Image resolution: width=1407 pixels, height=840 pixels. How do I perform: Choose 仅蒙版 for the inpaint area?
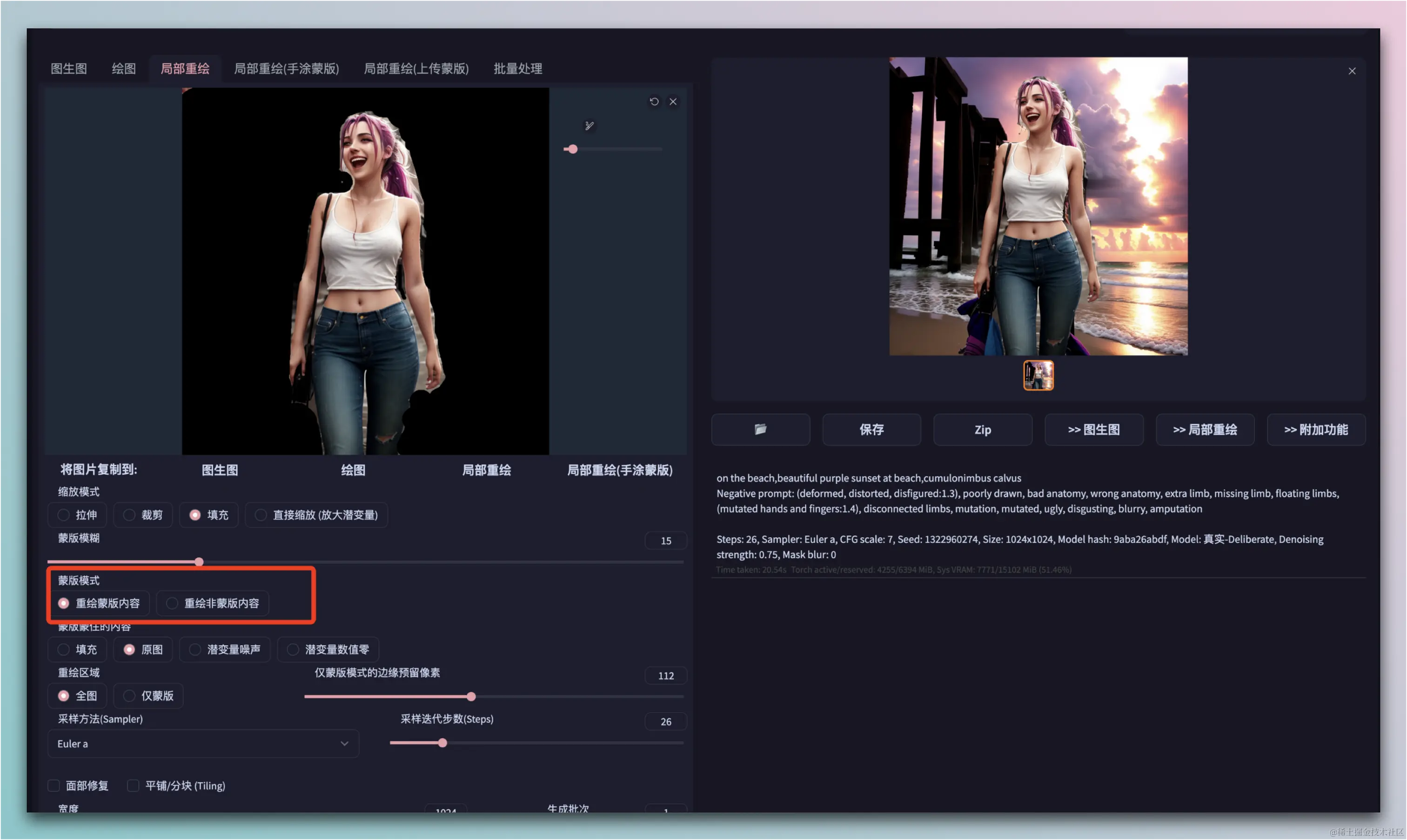(x=129, y=695)
